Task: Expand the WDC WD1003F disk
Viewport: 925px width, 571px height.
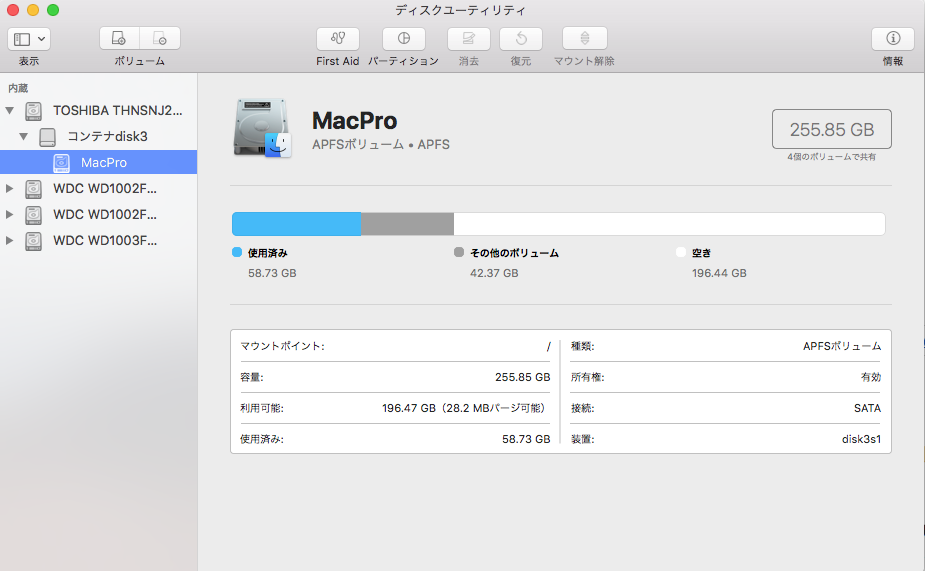Action: (11, 240)
